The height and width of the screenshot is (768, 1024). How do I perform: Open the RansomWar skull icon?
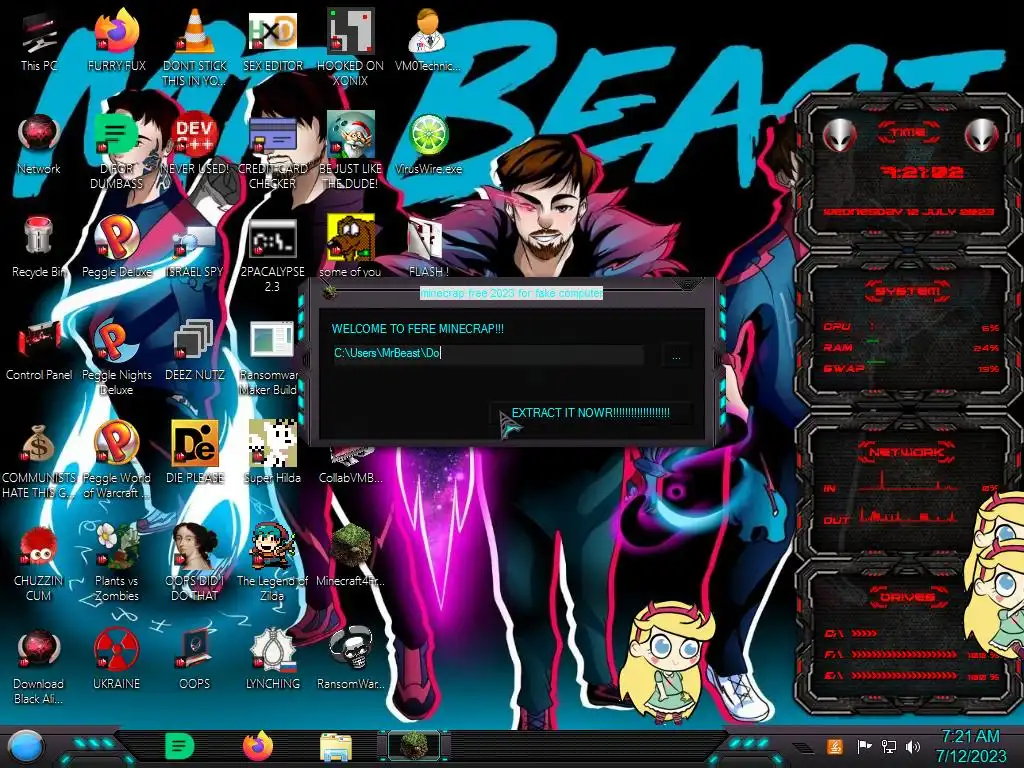(x=350, y=660)
